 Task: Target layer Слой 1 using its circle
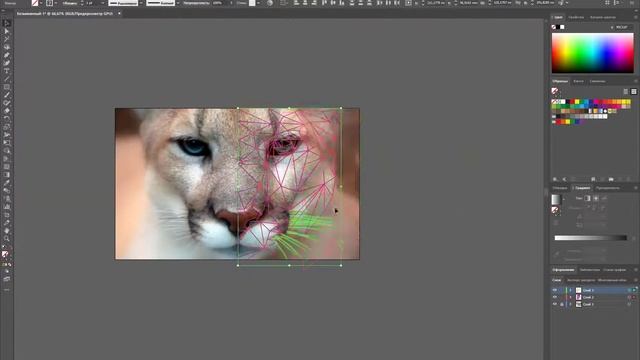(x=629, y=304)
